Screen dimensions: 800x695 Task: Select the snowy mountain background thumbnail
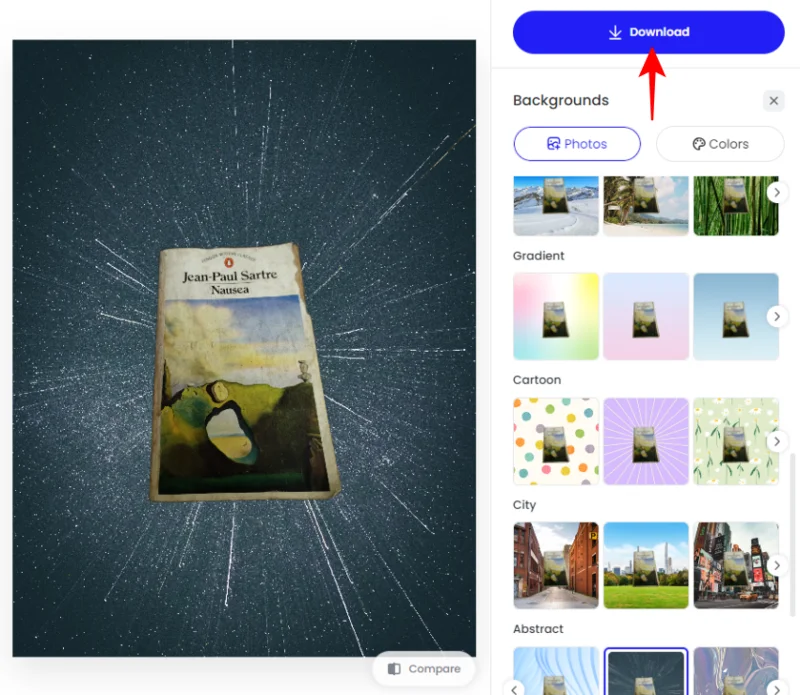coord(556,206)
